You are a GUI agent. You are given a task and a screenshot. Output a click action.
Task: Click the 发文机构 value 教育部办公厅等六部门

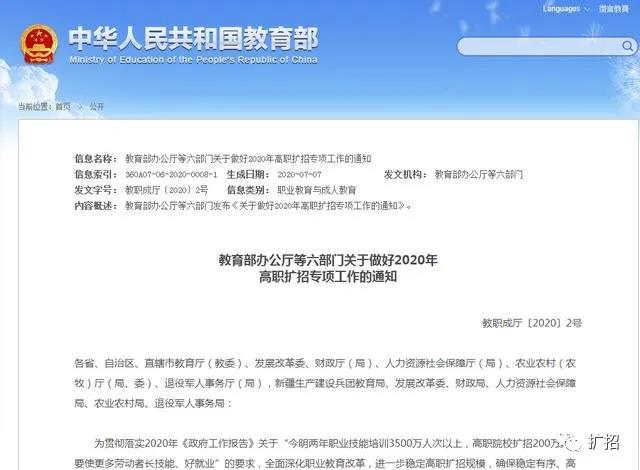click(478, 174)
